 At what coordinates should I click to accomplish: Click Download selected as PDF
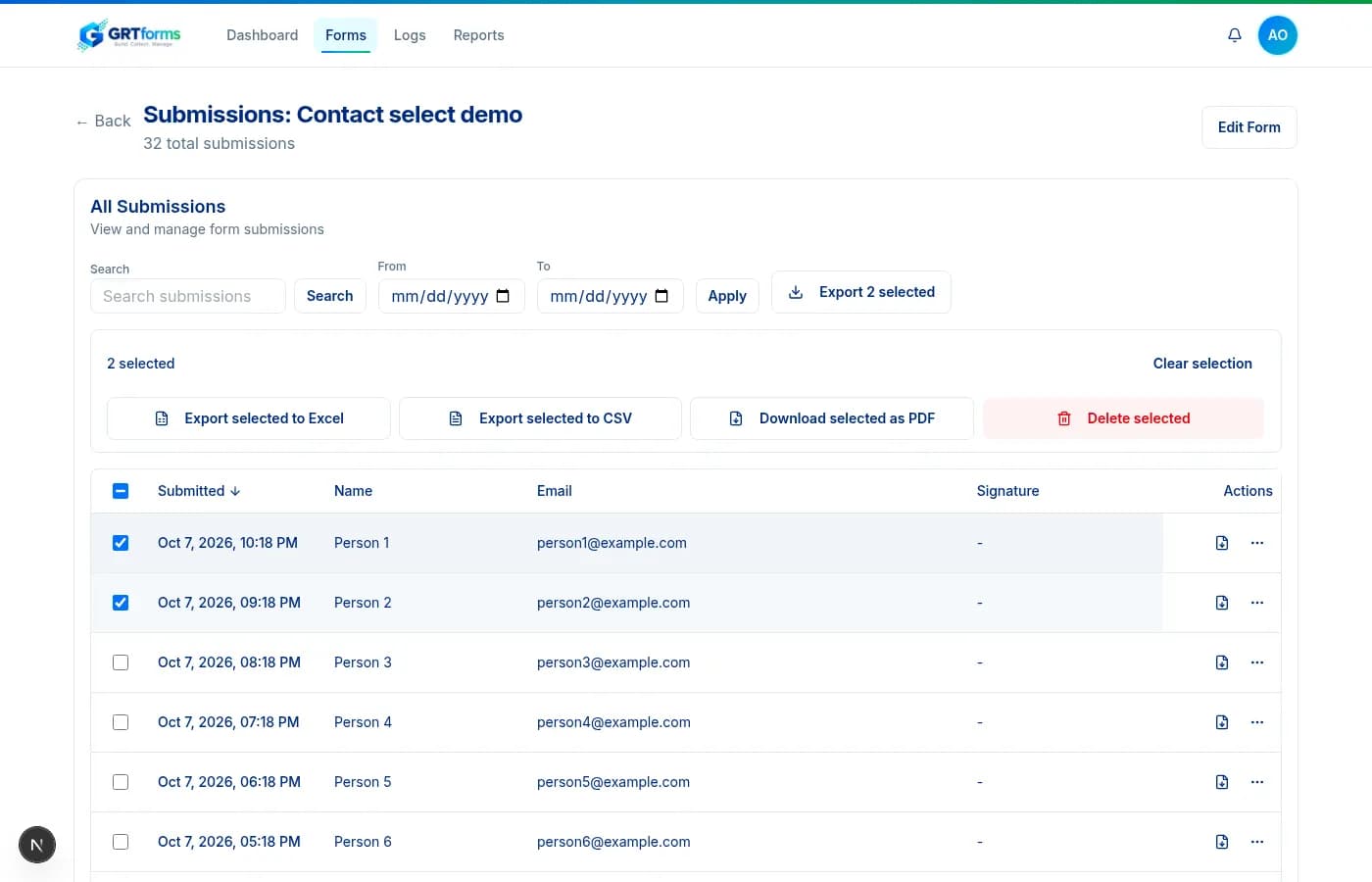point(832,418)
